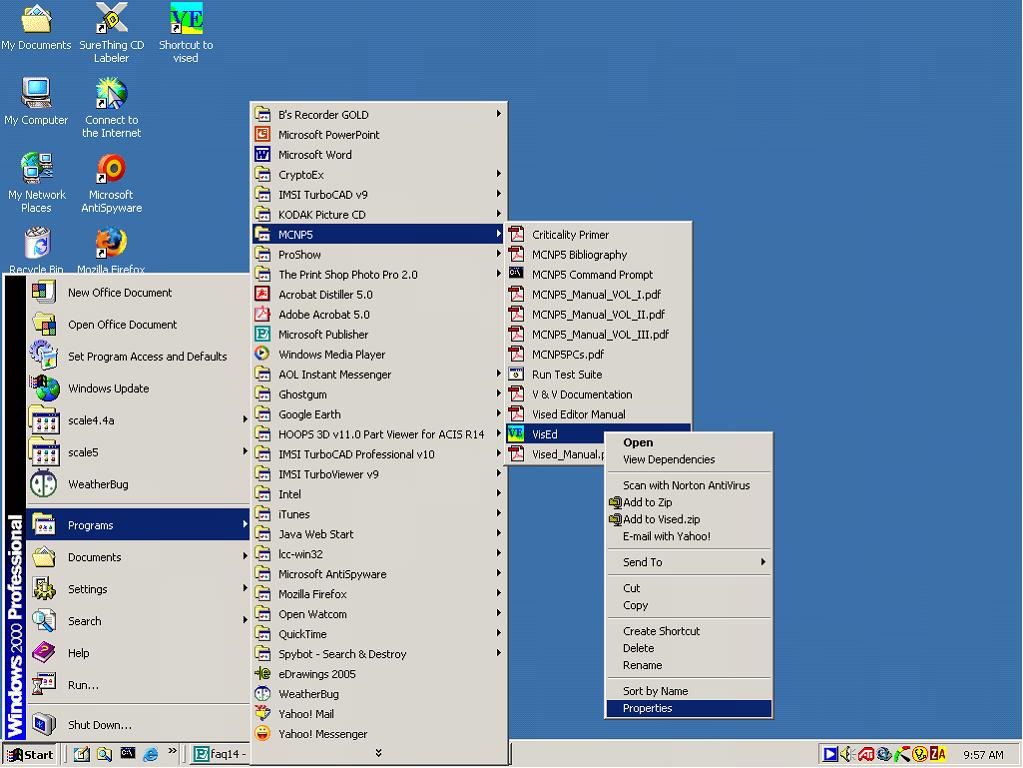Screen dimensions: 1023x768
Task: Click the Start button
Action: click(30, 754)
